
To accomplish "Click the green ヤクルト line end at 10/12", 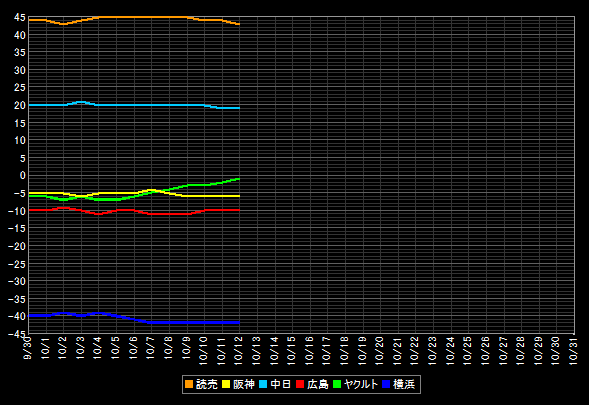I will pos(239,179).
